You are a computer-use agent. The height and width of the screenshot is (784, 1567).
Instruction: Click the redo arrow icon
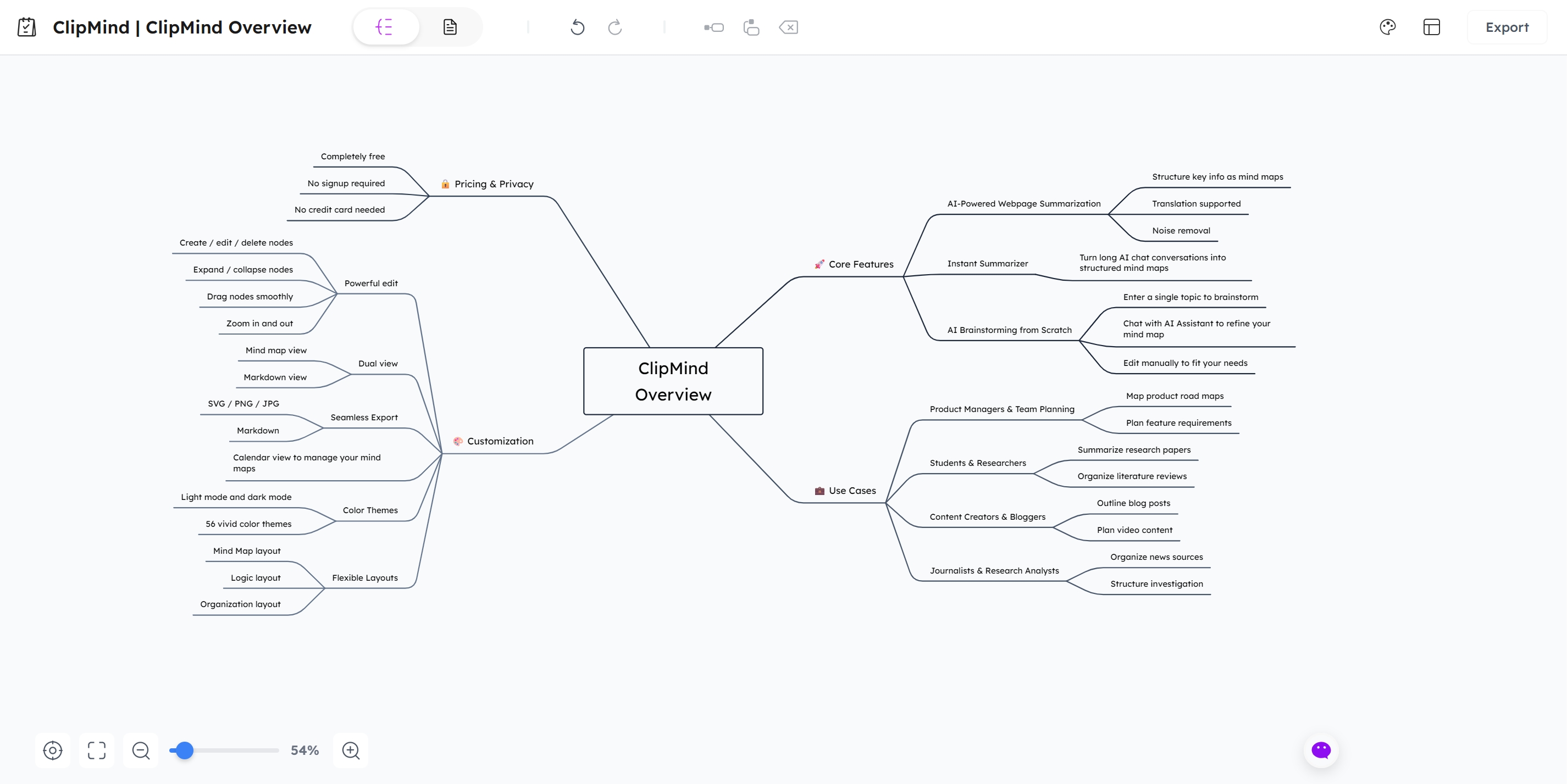615,27
